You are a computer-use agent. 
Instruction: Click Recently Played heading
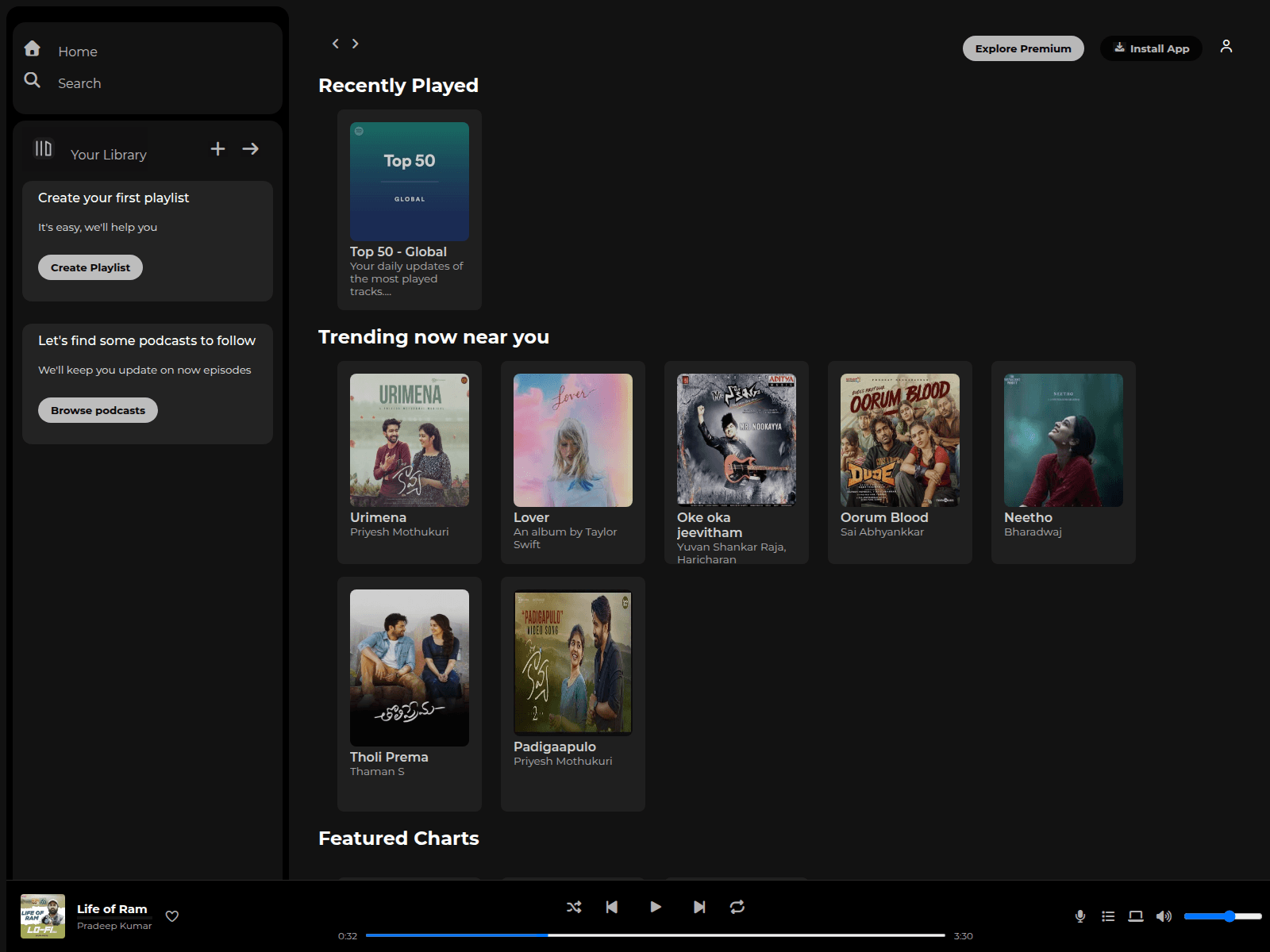tap(398, 86)
